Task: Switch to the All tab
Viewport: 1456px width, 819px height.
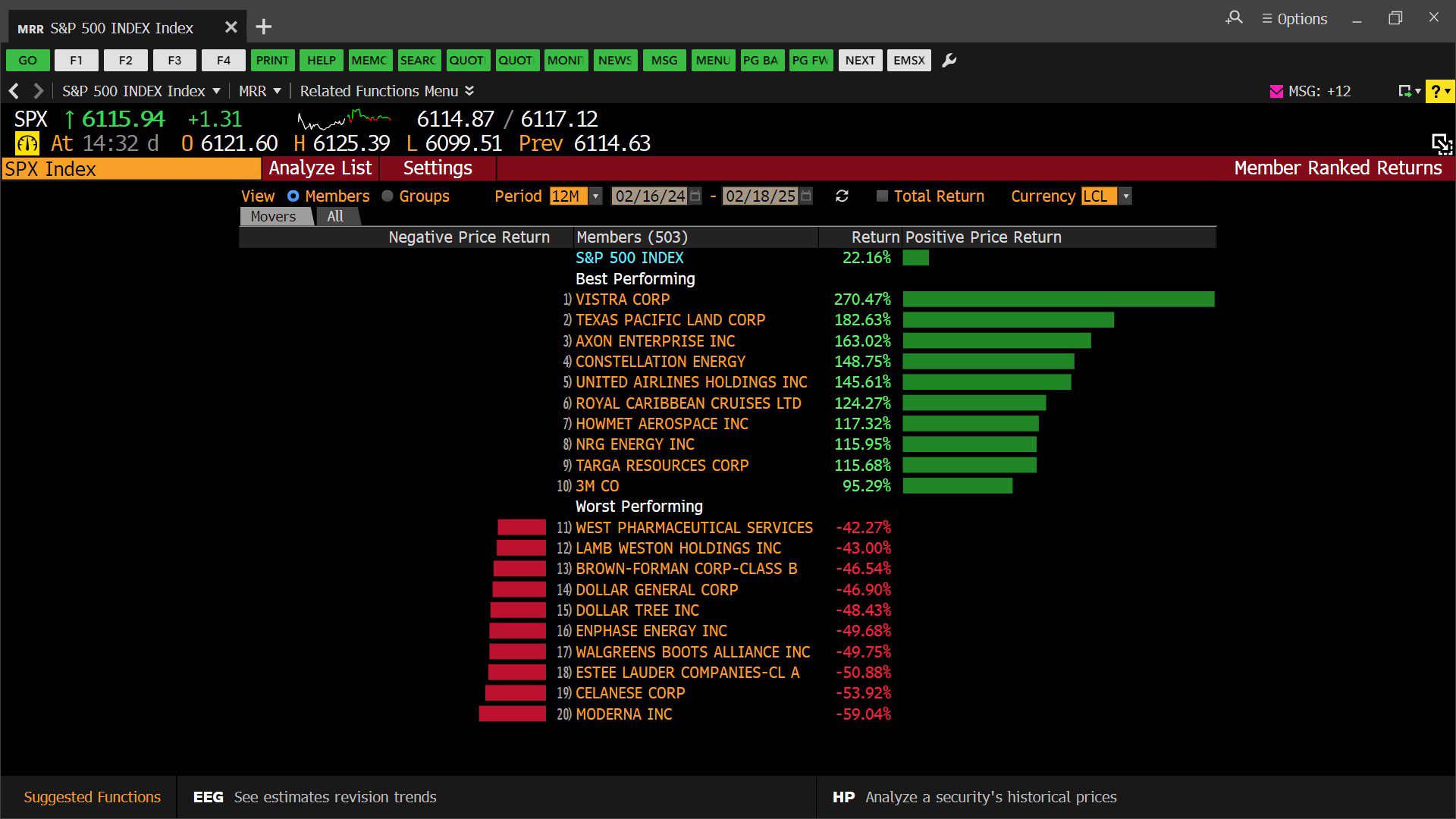Action: (335, 217)
